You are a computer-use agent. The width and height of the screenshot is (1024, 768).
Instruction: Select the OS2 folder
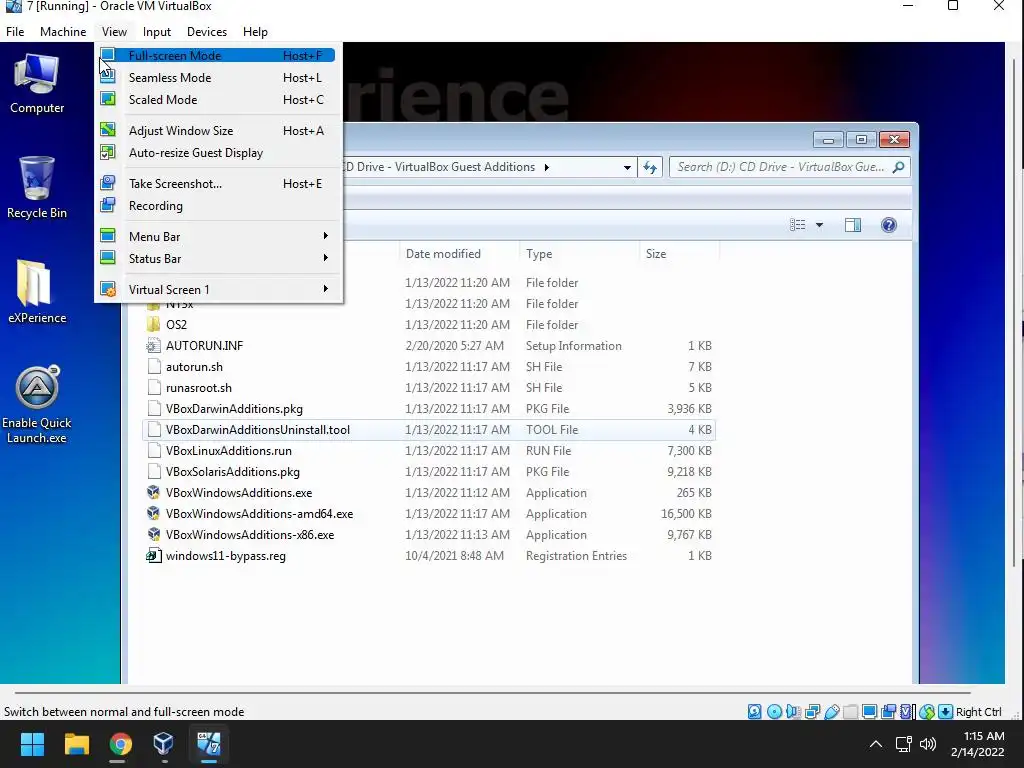point(428,325)
